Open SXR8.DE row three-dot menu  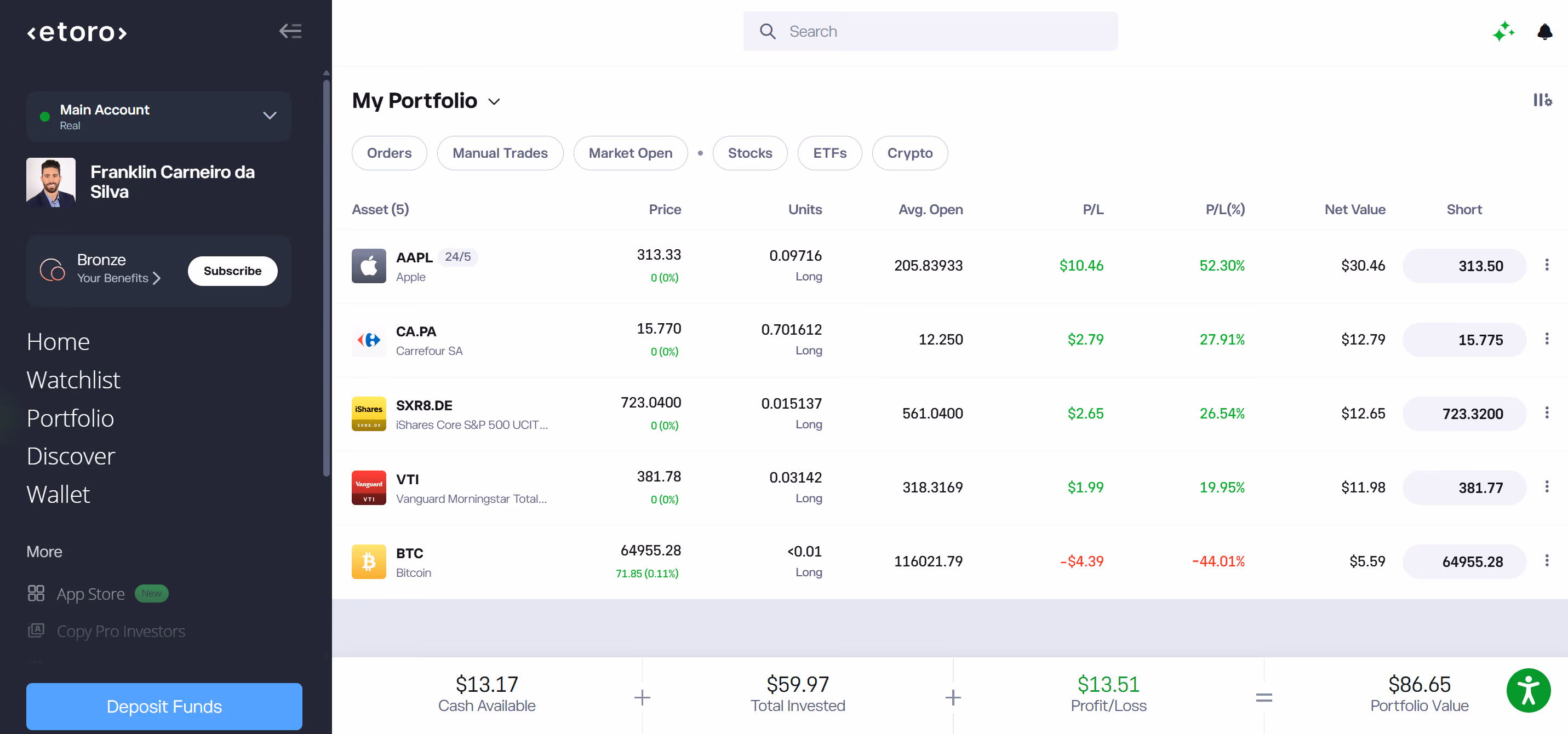(1547, 412)
